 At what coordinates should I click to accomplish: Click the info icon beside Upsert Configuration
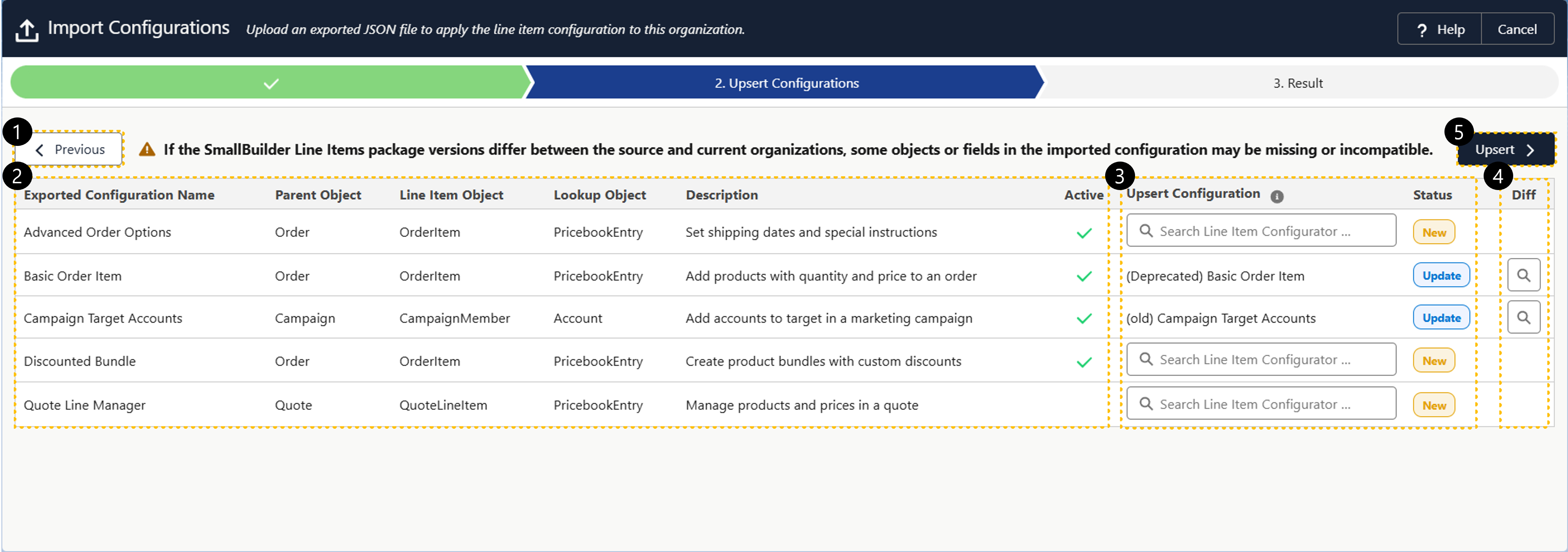tap(1276, 196)
